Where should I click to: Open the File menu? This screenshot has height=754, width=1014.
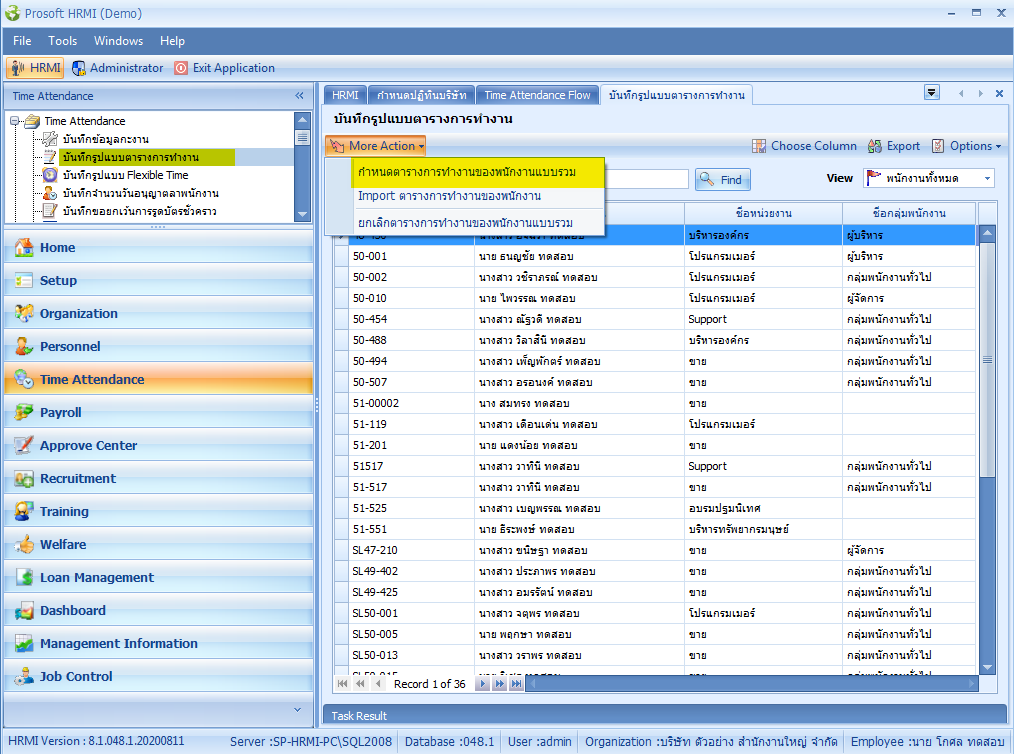coord(22,41)
